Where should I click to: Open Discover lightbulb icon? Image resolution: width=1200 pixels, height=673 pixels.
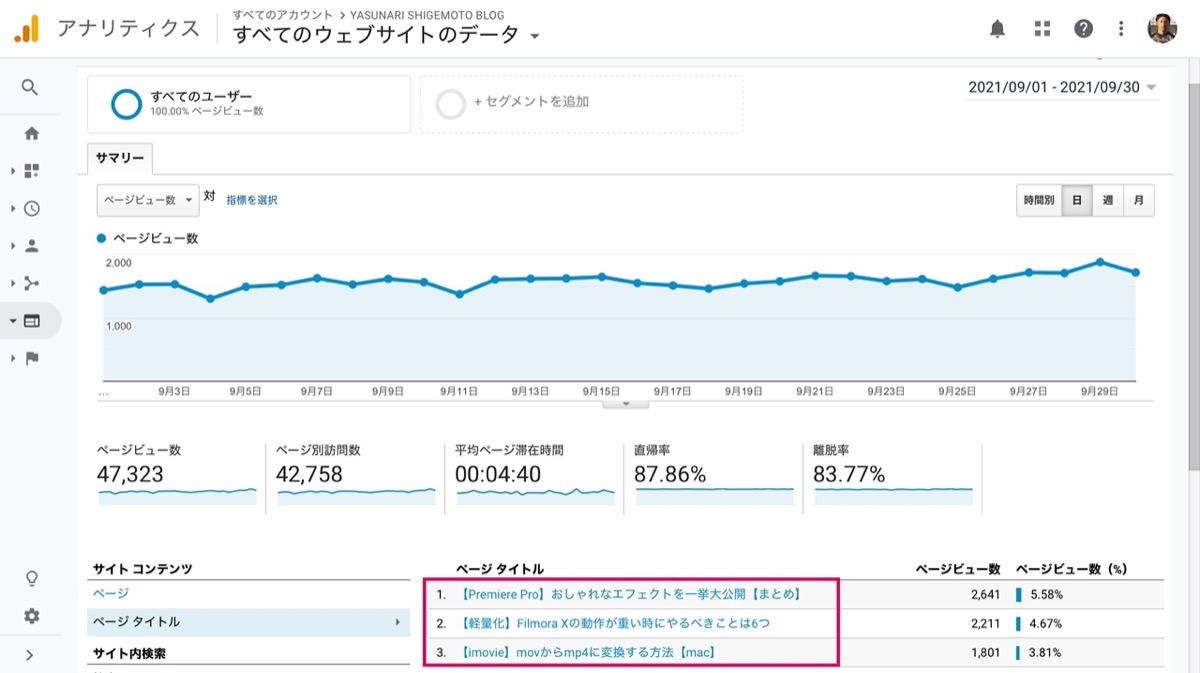tap(31, 579)
